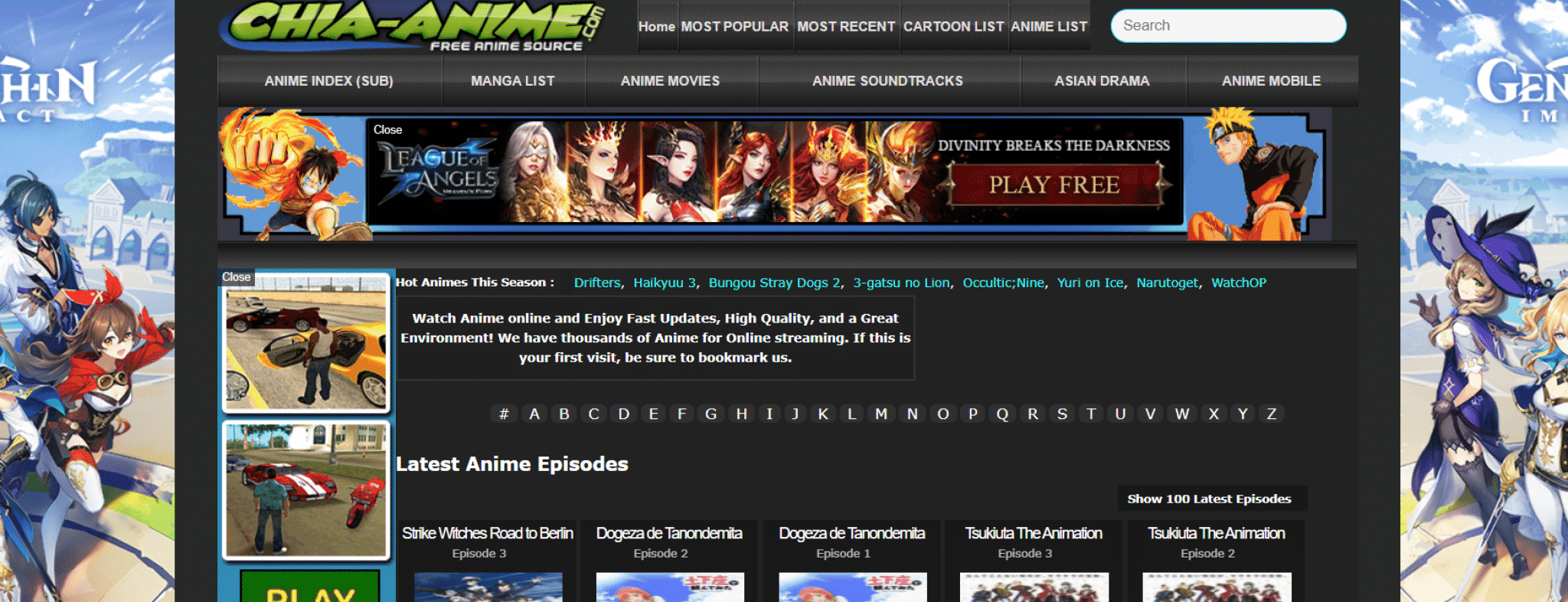Image resolution: width=1568 pixels, height=602 pixels.
Task: Select letter R in alphabet index
Action: [1033, 414]
